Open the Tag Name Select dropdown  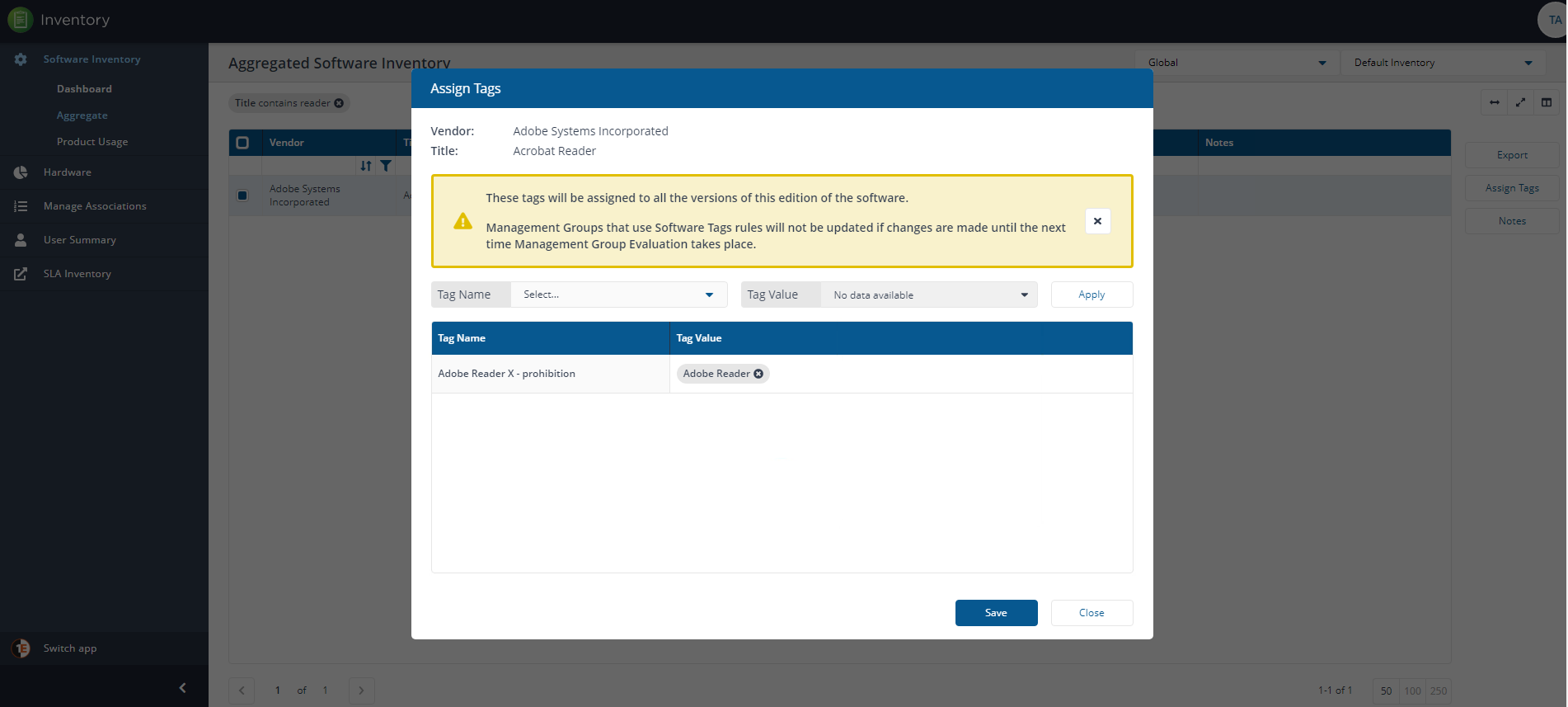tap(618, 295)
